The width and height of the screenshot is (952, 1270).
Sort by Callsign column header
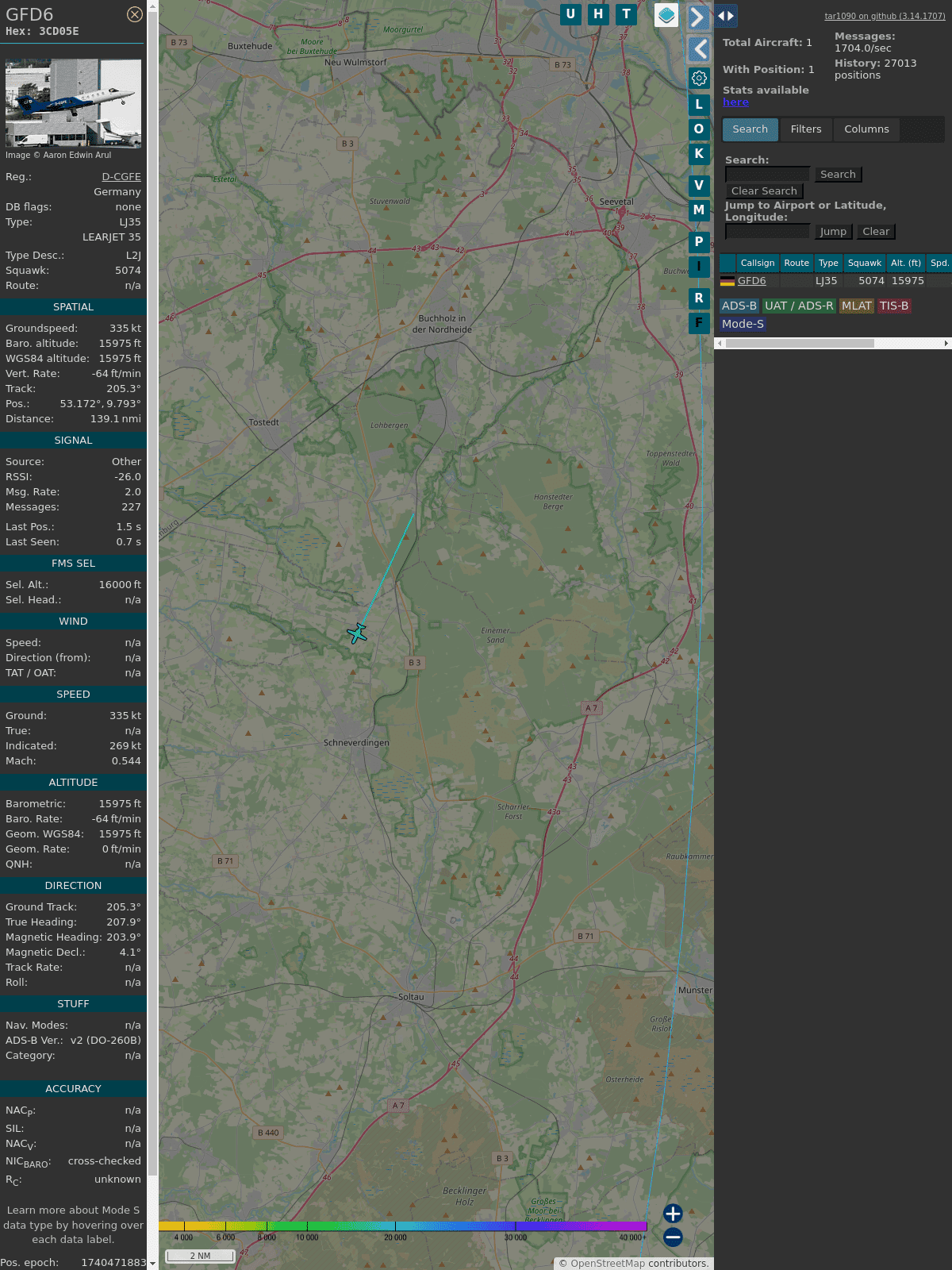coord(758,264)
